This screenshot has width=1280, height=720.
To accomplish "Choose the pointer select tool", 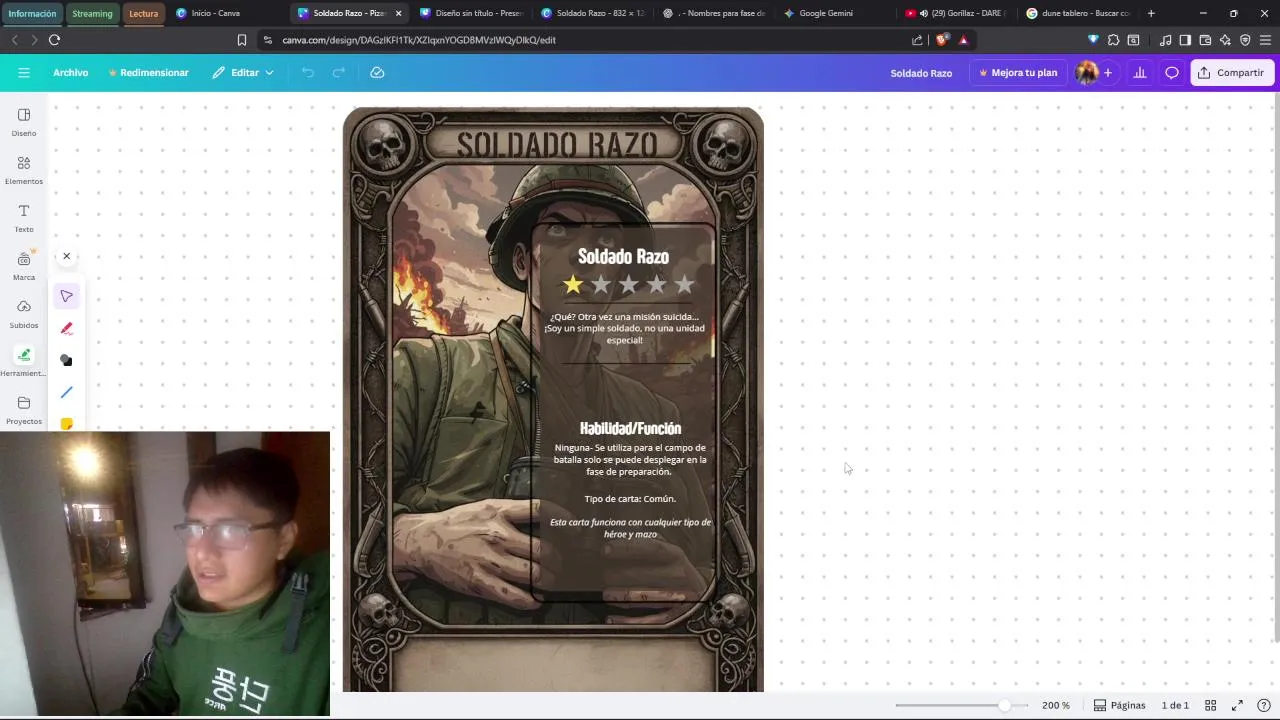I will [67, 296].
